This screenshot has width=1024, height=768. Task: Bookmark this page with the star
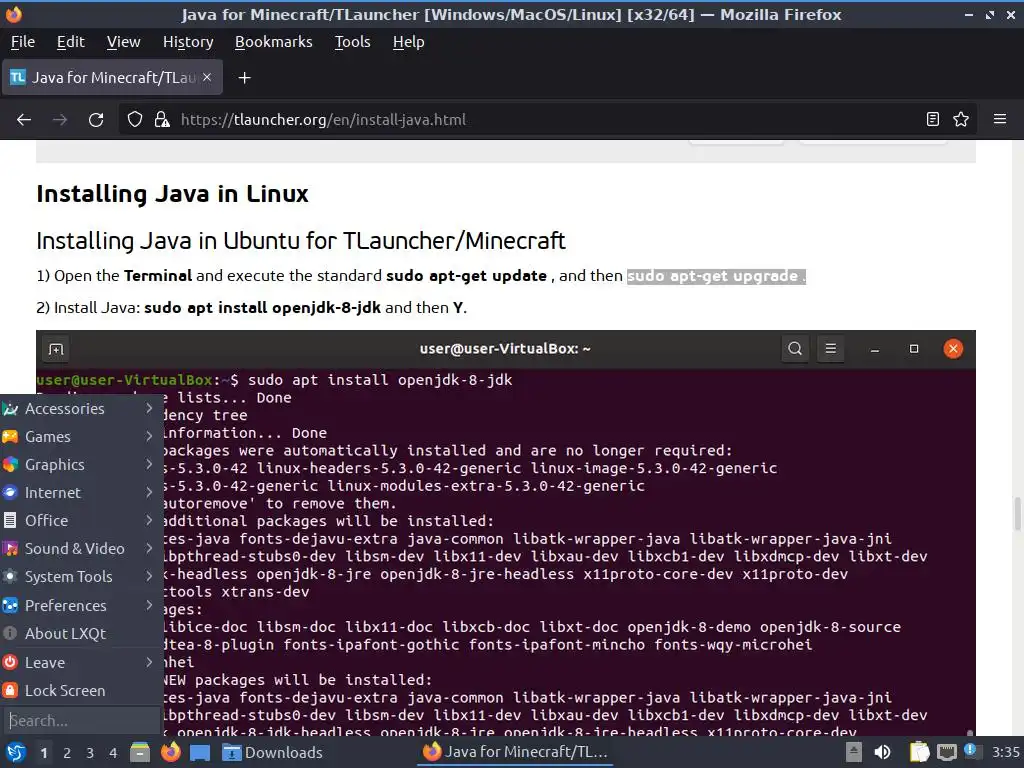961,120
